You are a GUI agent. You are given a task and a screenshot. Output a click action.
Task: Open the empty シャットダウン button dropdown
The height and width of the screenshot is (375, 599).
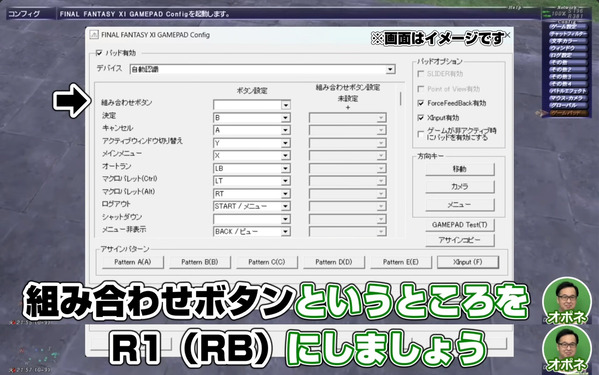252,219
